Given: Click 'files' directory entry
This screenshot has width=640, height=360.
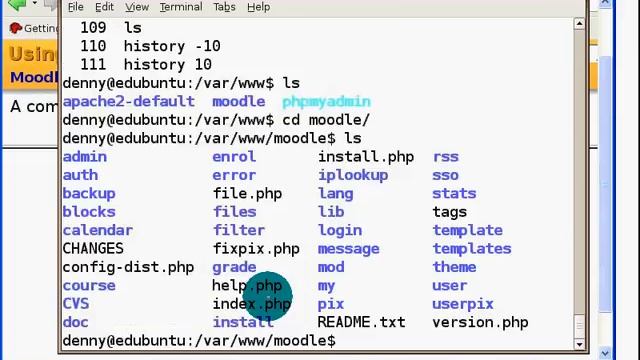Looking at the screenshot, I should click(x=235, y=212).
